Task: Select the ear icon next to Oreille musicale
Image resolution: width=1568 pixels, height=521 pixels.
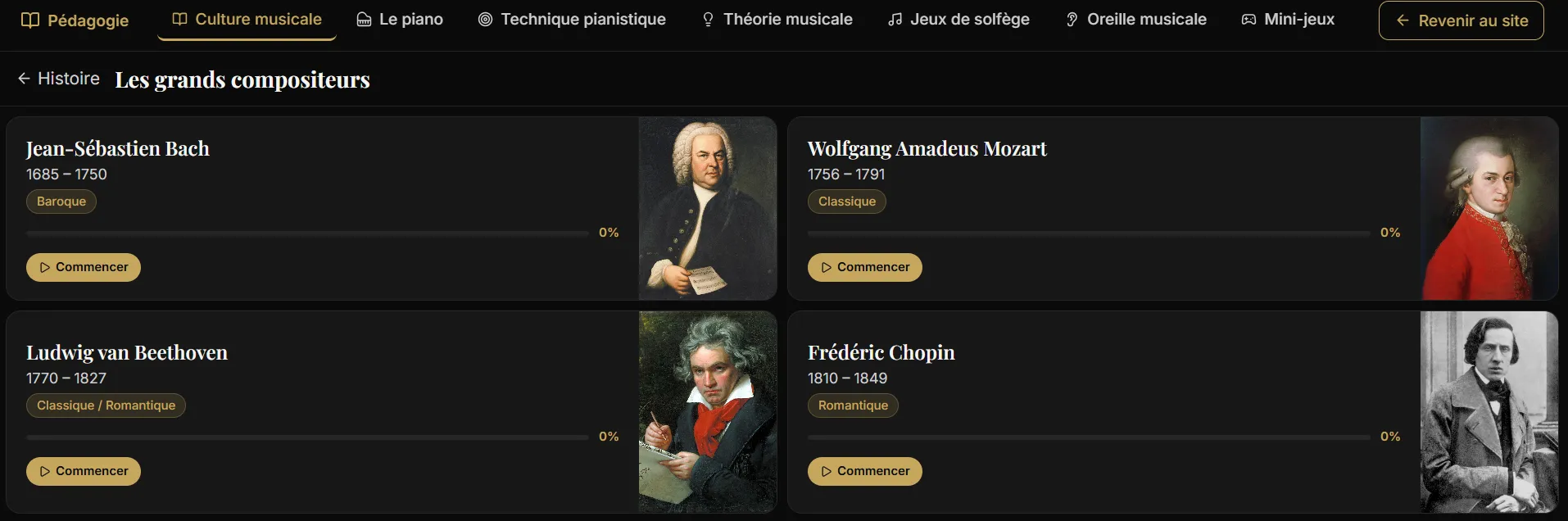Action: [1071, 19]
